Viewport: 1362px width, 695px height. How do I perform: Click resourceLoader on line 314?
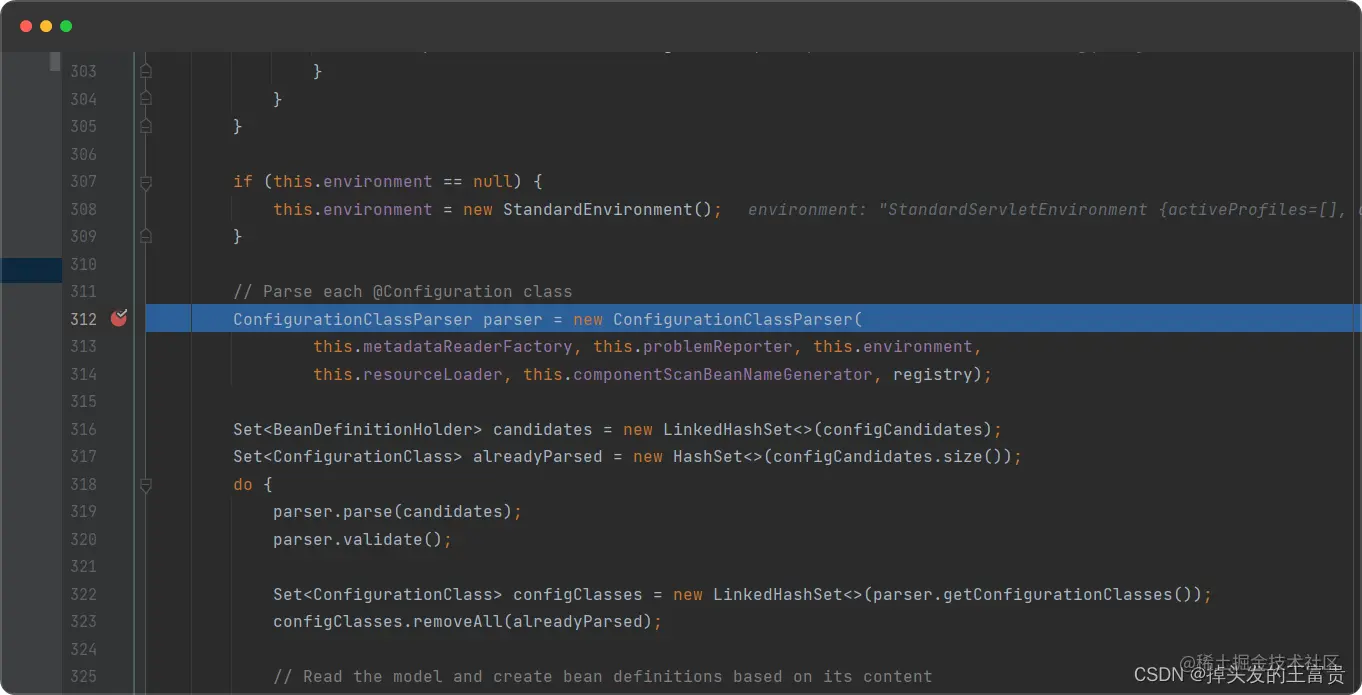coord(433,374)
